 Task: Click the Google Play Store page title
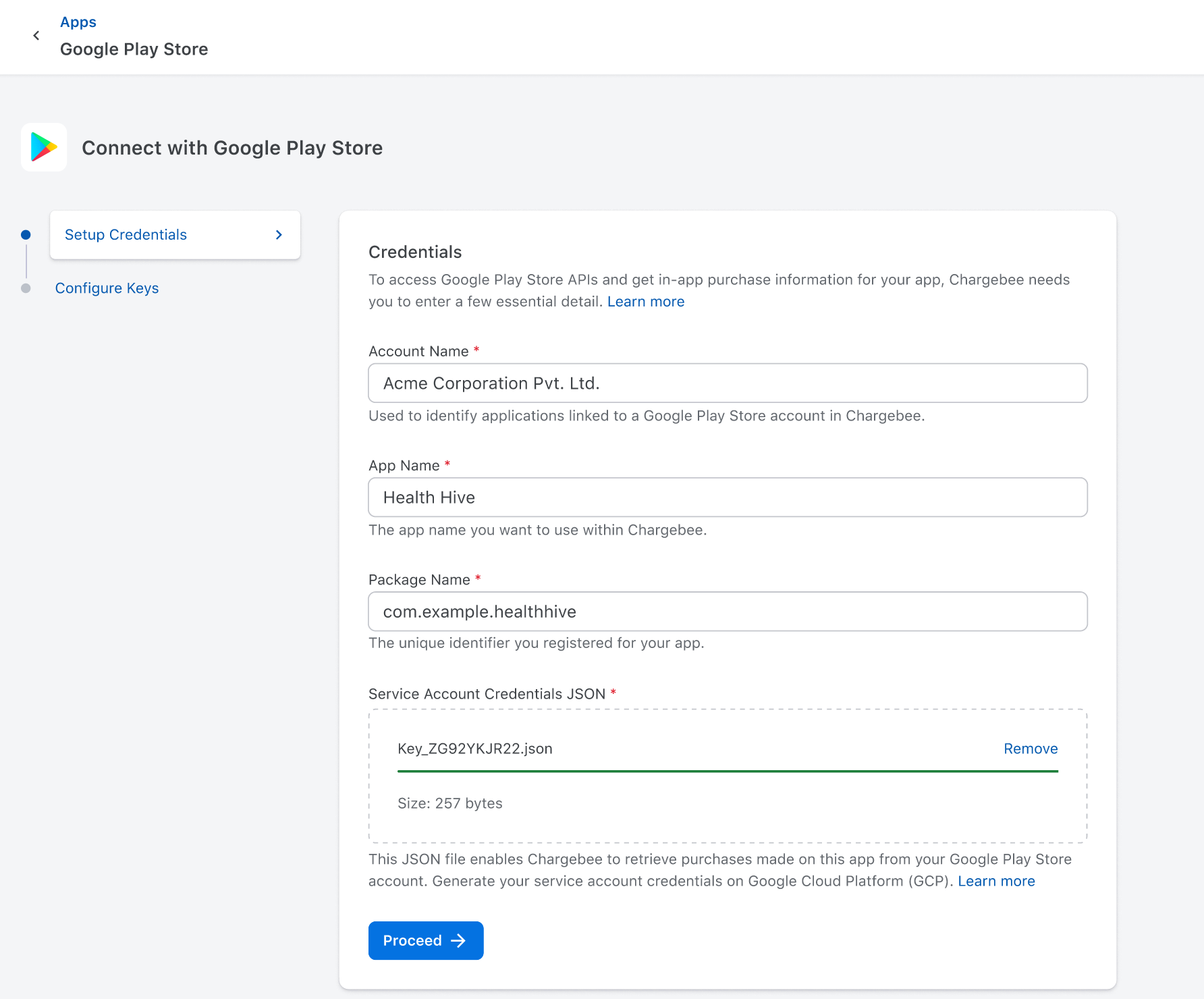point(134,49)
